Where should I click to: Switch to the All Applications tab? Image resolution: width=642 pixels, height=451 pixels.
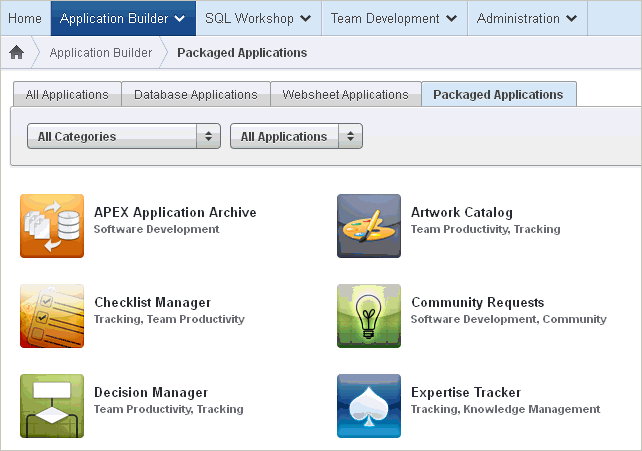point(67,95)
